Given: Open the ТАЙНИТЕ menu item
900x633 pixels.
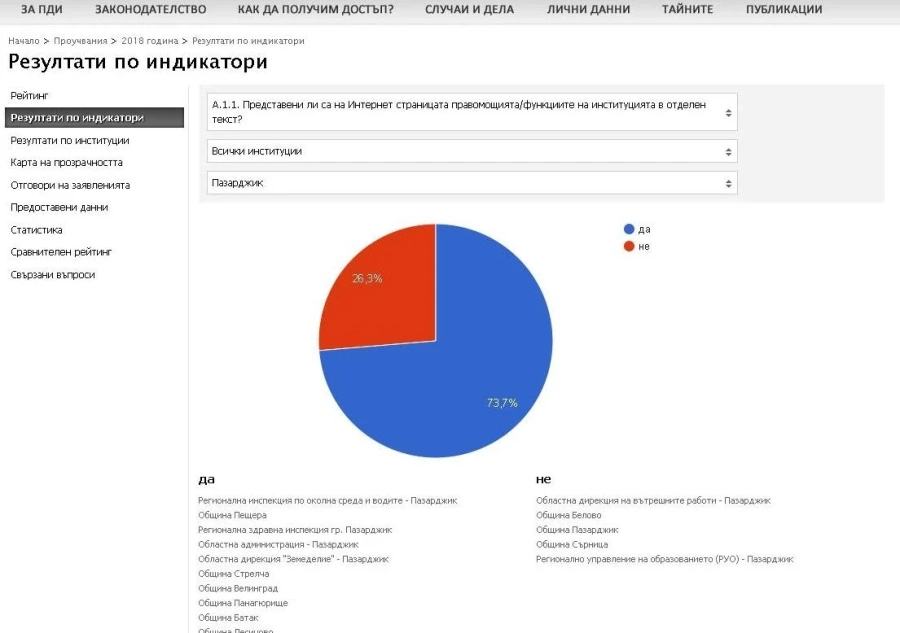Looking at the screenshot, I should coord(687,9).
